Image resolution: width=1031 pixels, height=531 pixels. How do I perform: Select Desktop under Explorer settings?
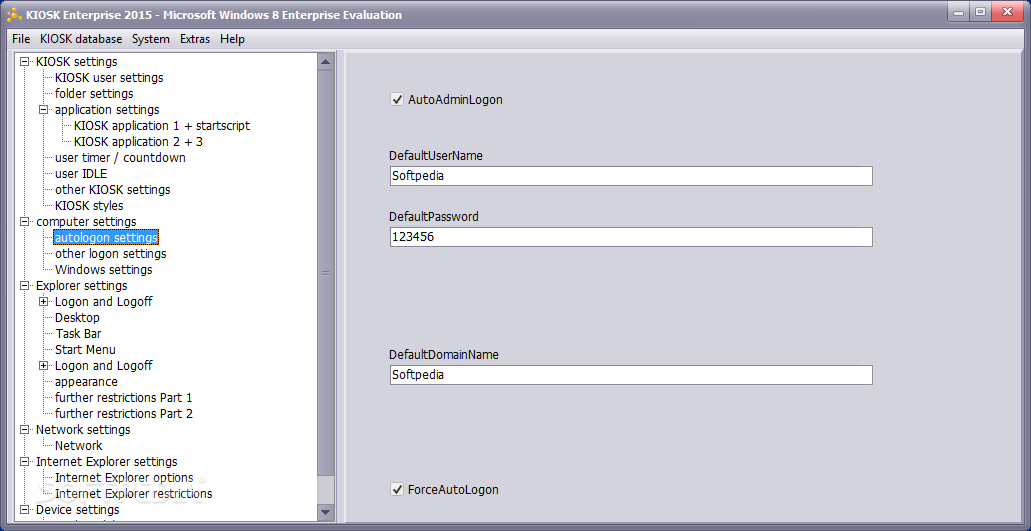77,317
